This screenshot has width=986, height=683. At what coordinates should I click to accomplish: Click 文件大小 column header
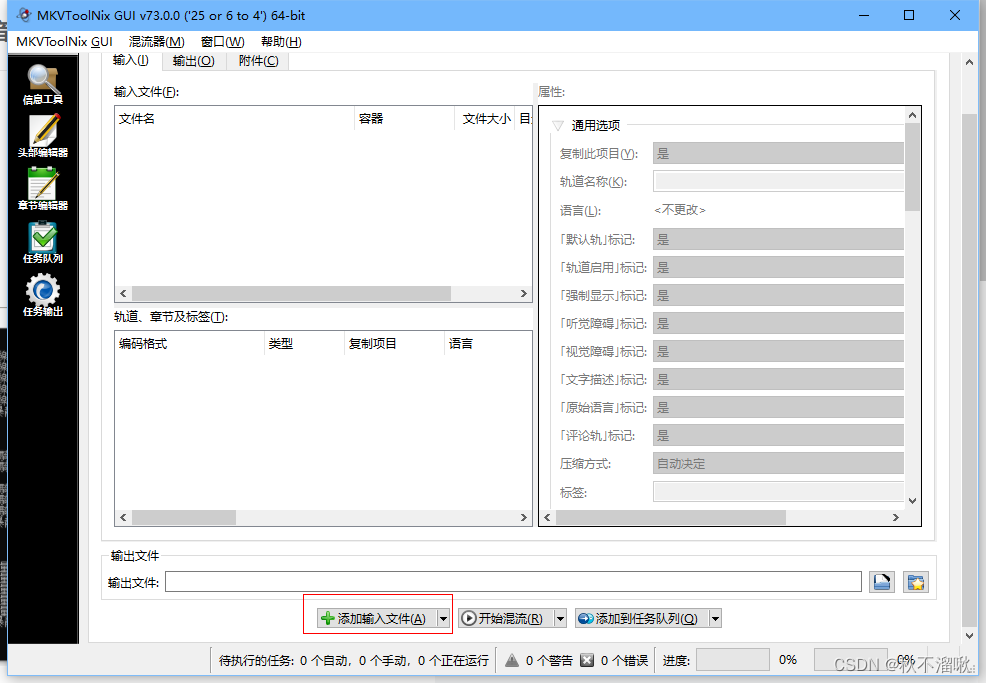[x=484, y=118]
